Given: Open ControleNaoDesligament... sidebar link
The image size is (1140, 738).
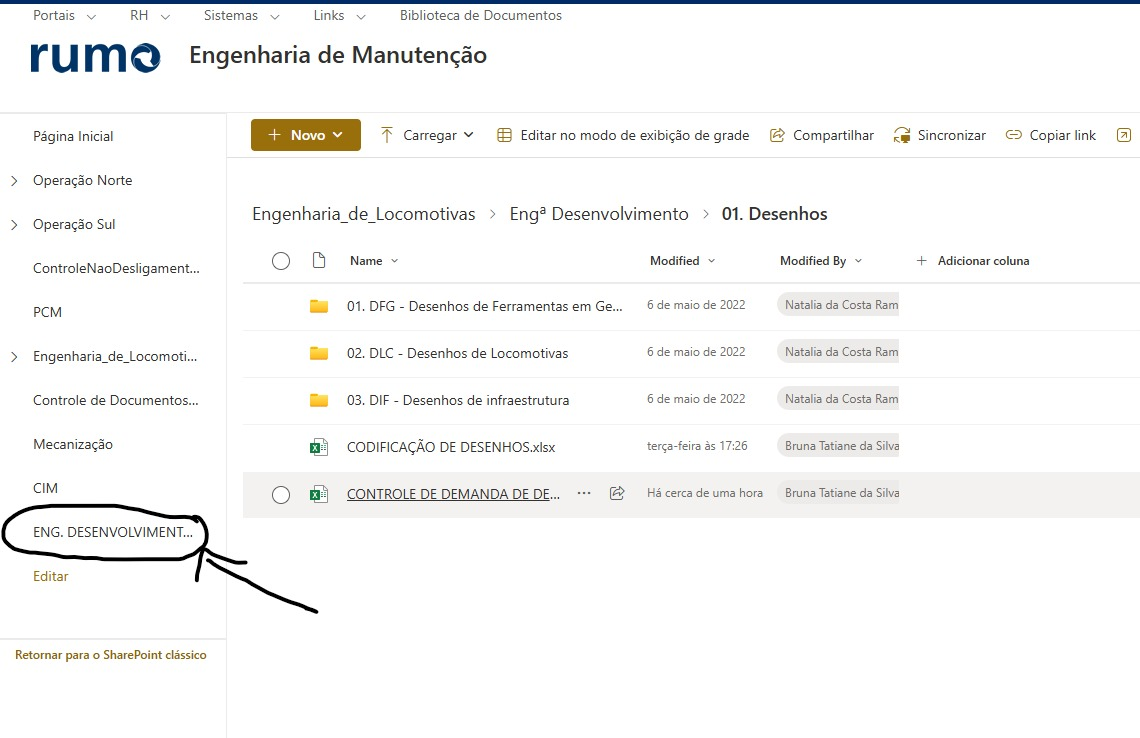Looking at the screenshot, I should [x=116, y=268].
